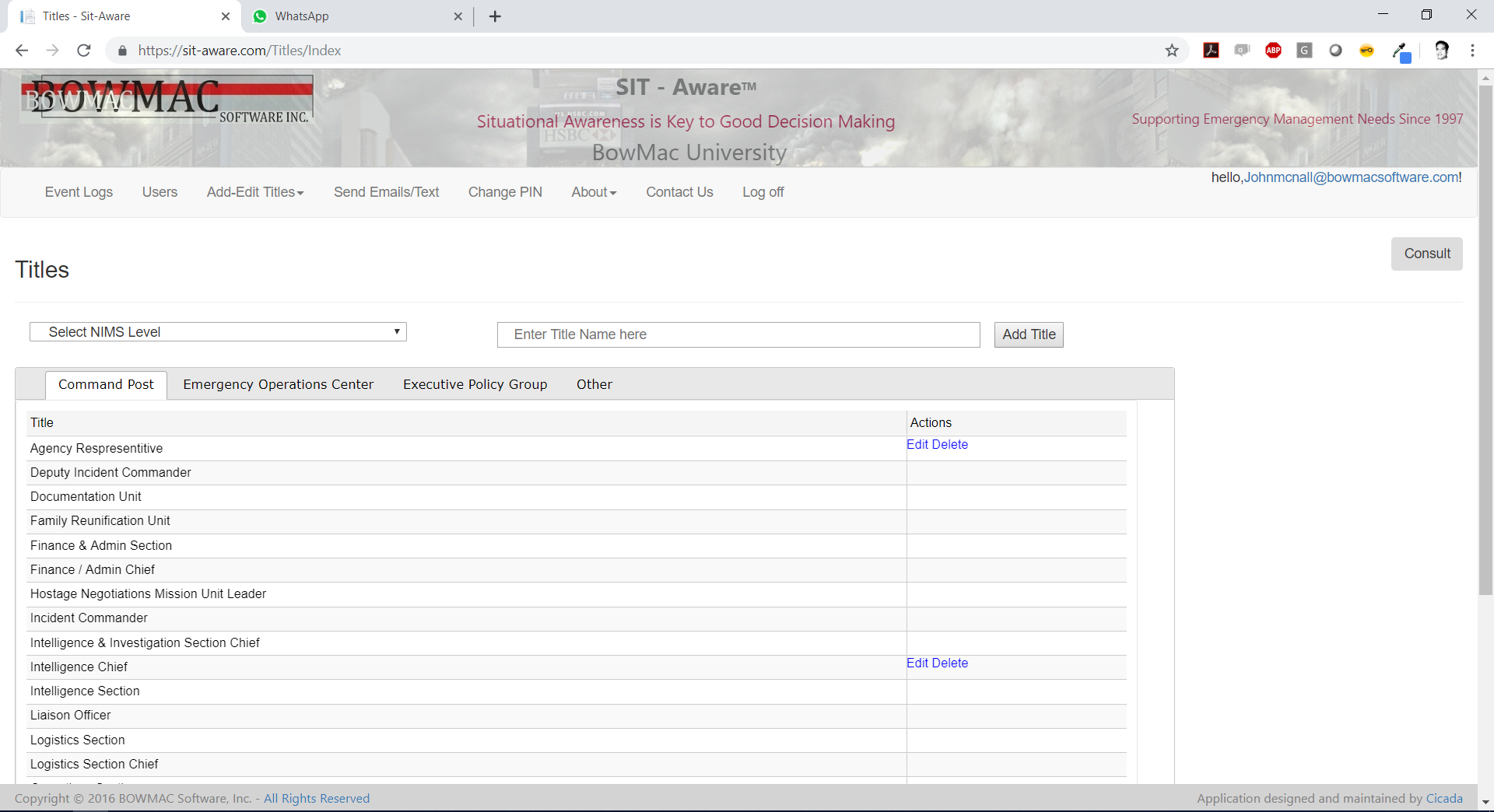Click the pen with blue square extension icon

click(x=1401, y=52)
